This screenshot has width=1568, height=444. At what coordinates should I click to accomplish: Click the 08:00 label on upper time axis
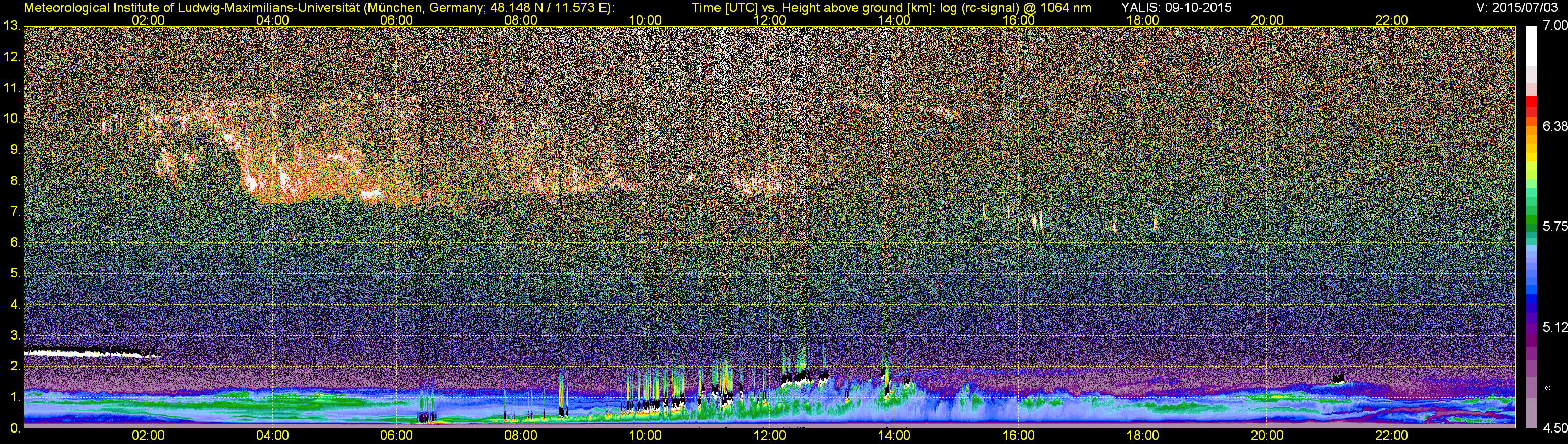point(521,20)
